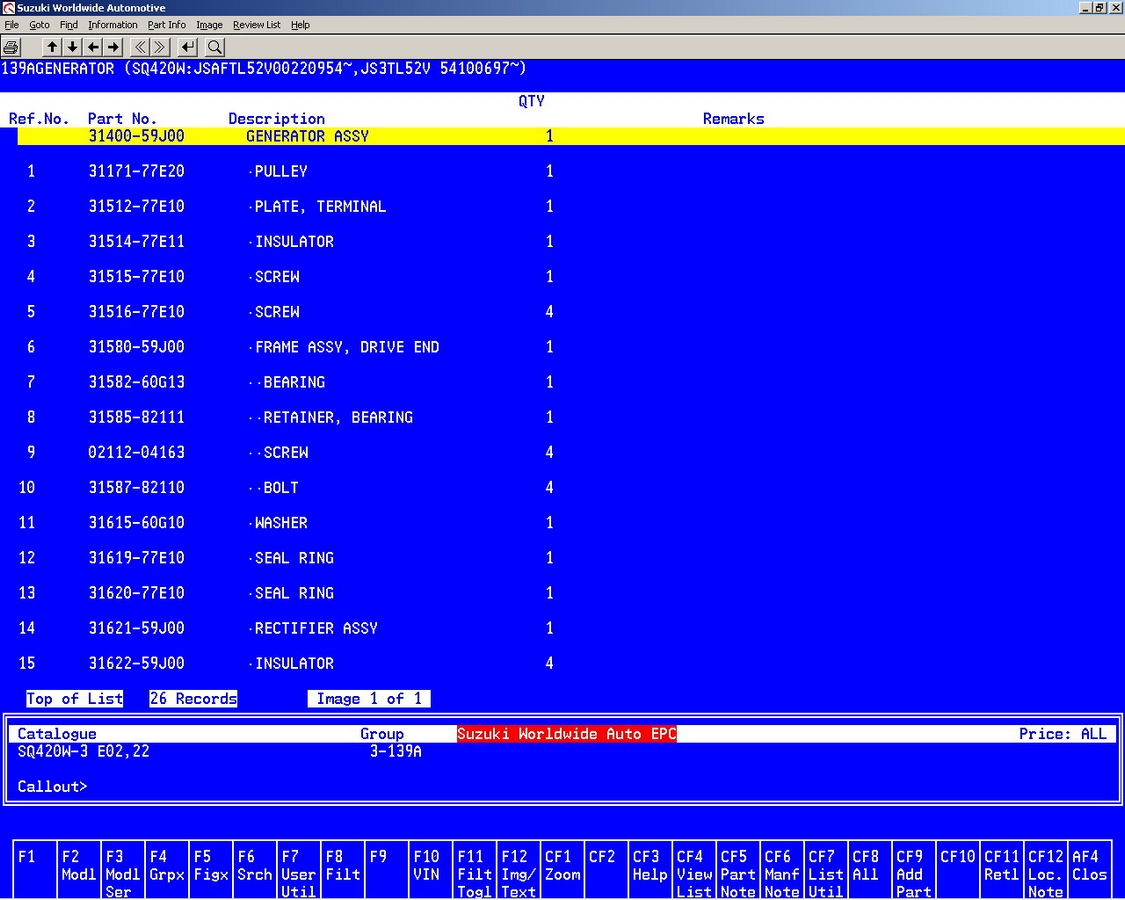Screen dimensions: 1125x900
Task: Click the double left chevron toolbar icon
Action: 140,47
